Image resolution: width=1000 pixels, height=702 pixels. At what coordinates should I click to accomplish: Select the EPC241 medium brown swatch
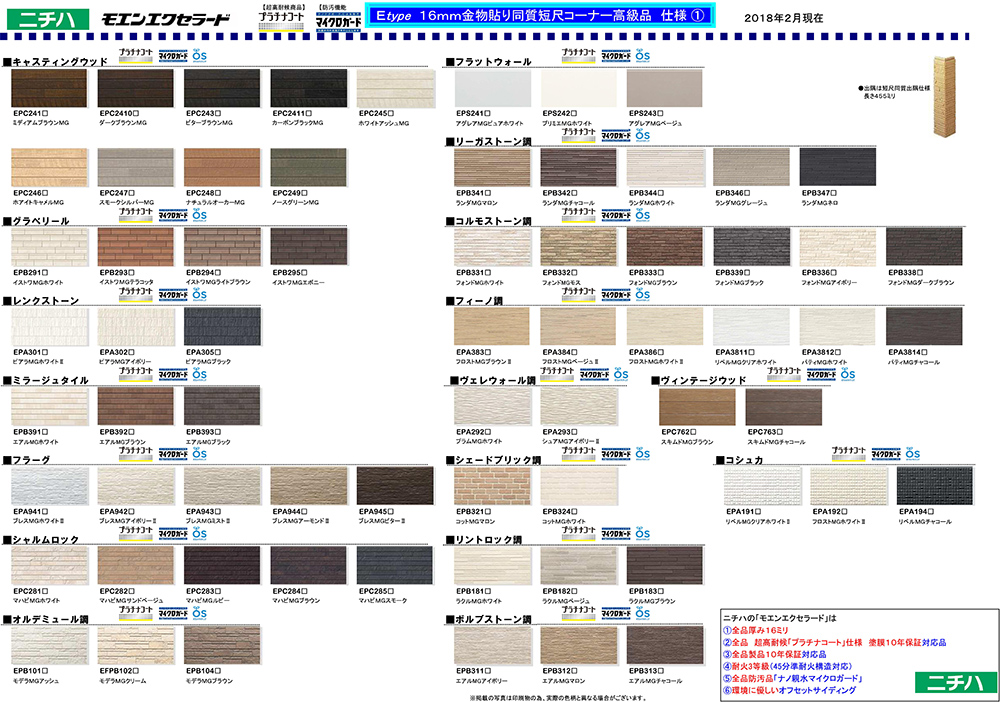tap(49, 88)
